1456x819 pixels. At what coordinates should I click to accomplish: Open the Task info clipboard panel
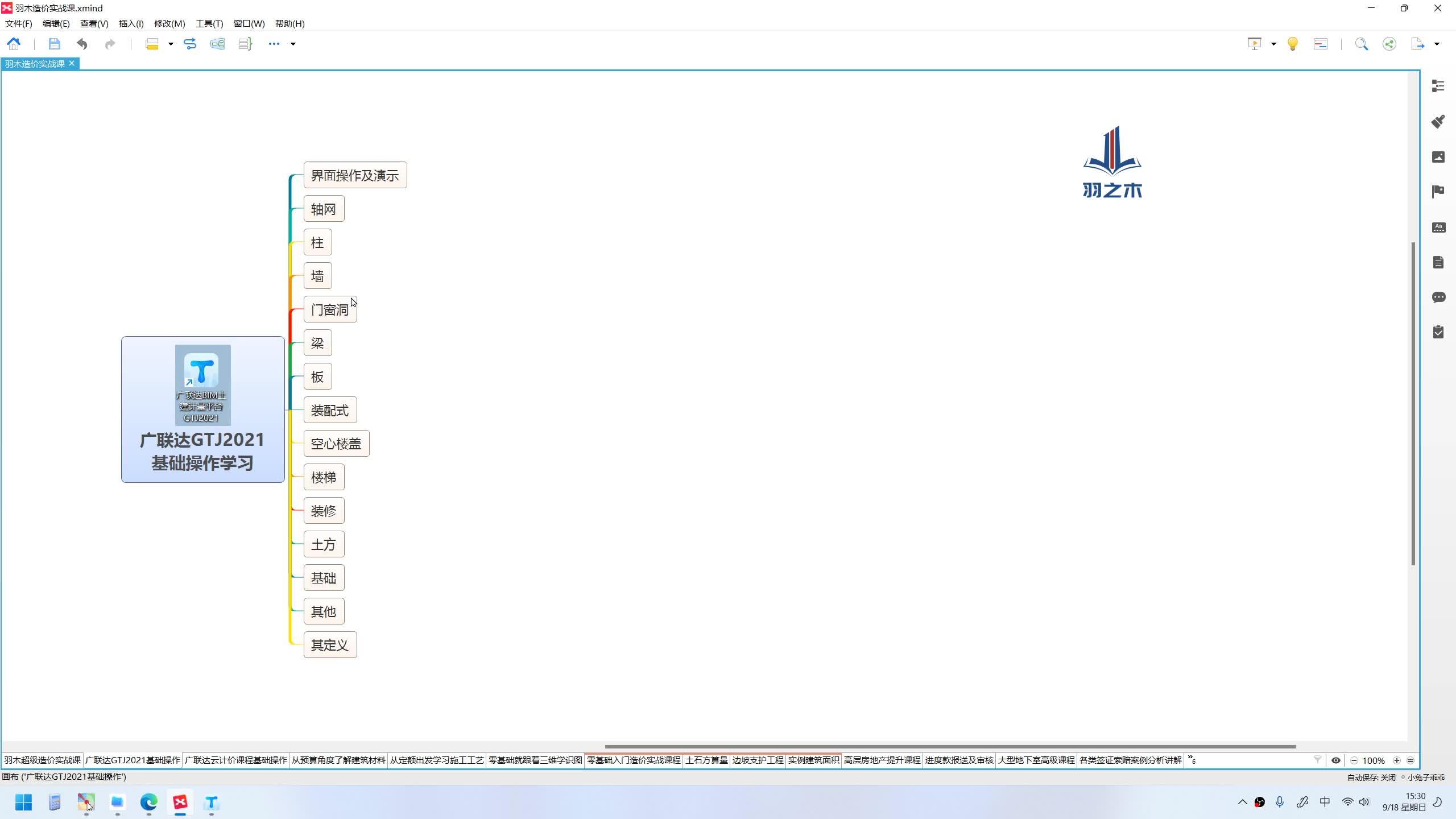tap(1438, 332)
